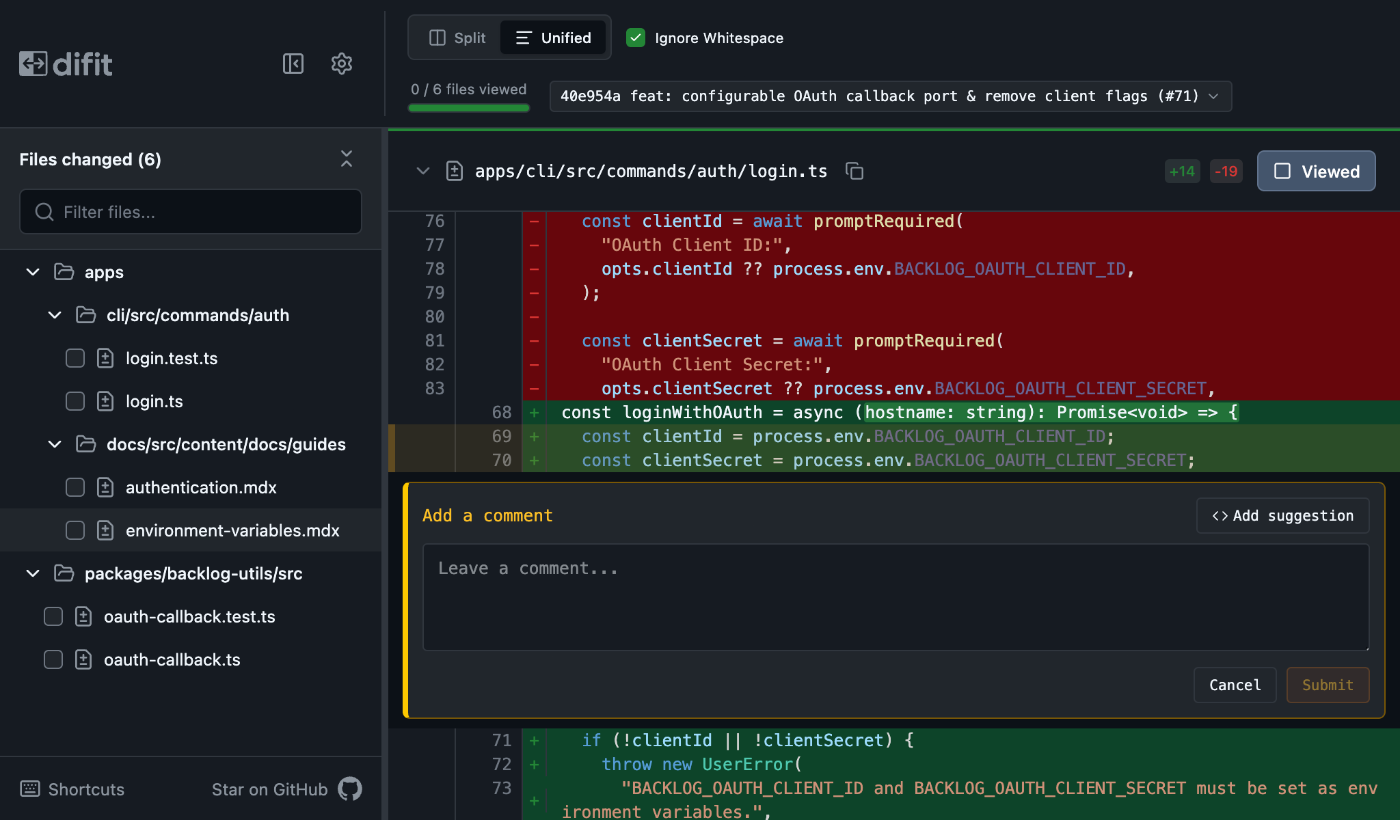The width and height of the screenshot is (1400, 820).
Task: Click the file icon in login.ts diff header
Action: 454,171
